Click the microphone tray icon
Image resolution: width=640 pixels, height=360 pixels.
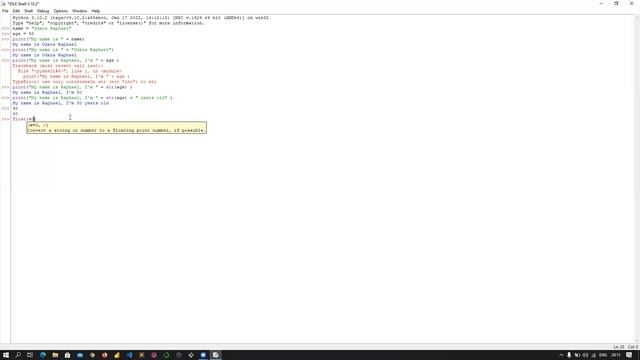pos(569,355)
